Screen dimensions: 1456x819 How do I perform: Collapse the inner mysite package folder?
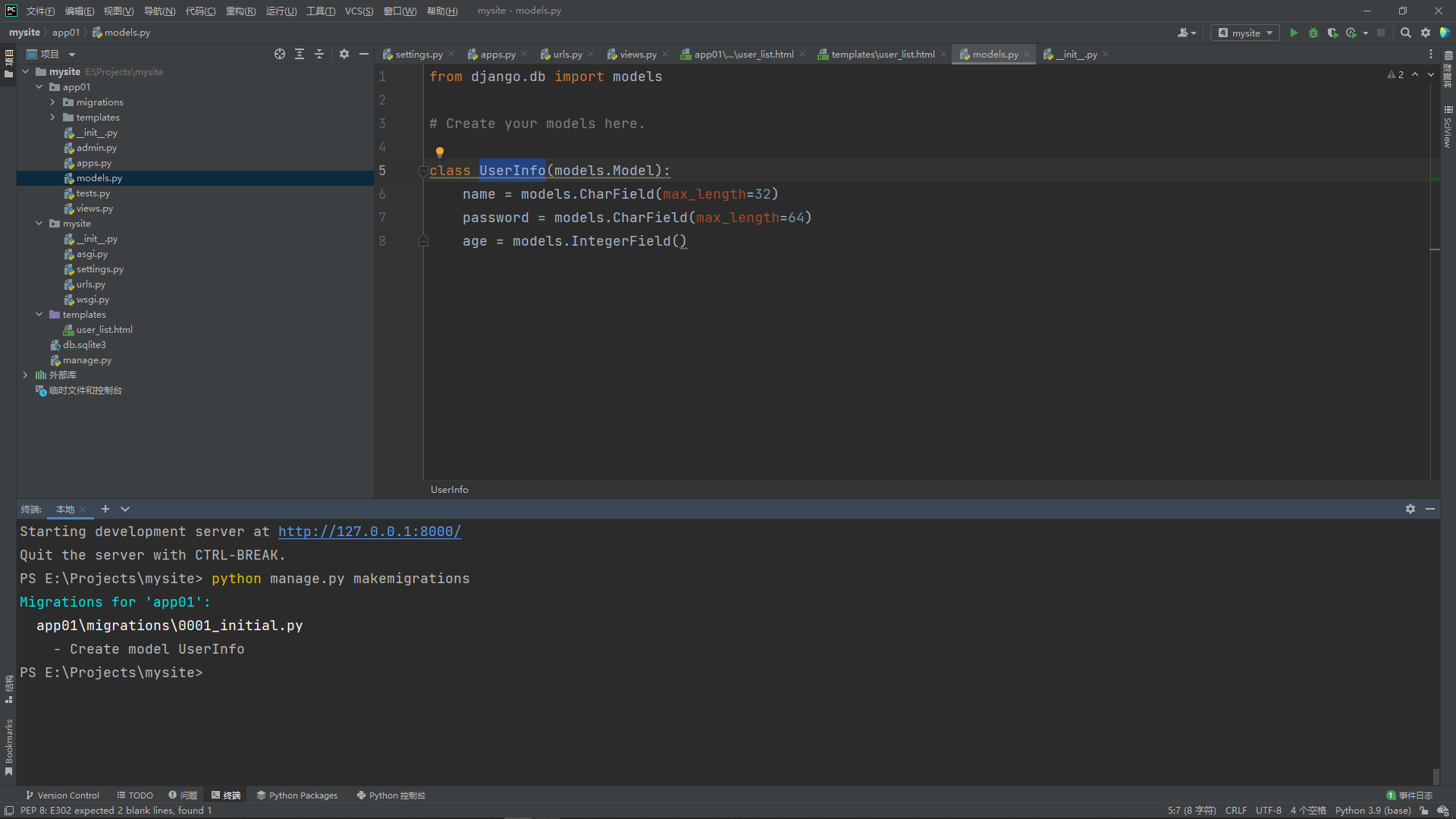click(x=39, y=224)
